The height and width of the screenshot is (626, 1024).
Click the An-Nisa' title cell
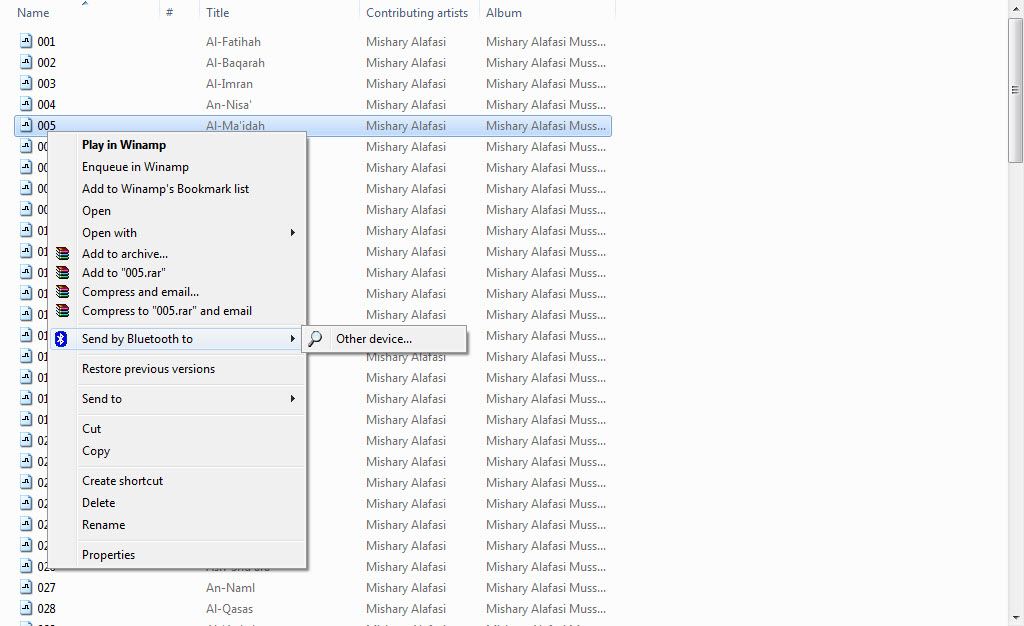(x=229, y=104)
